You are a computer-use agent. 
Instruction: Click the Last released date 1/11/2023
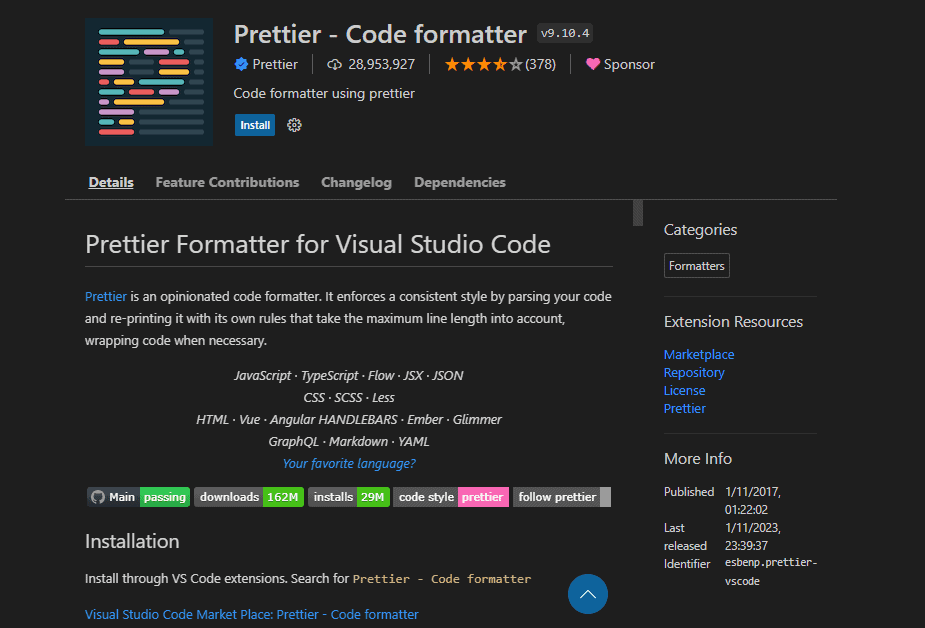pos(753,537)
